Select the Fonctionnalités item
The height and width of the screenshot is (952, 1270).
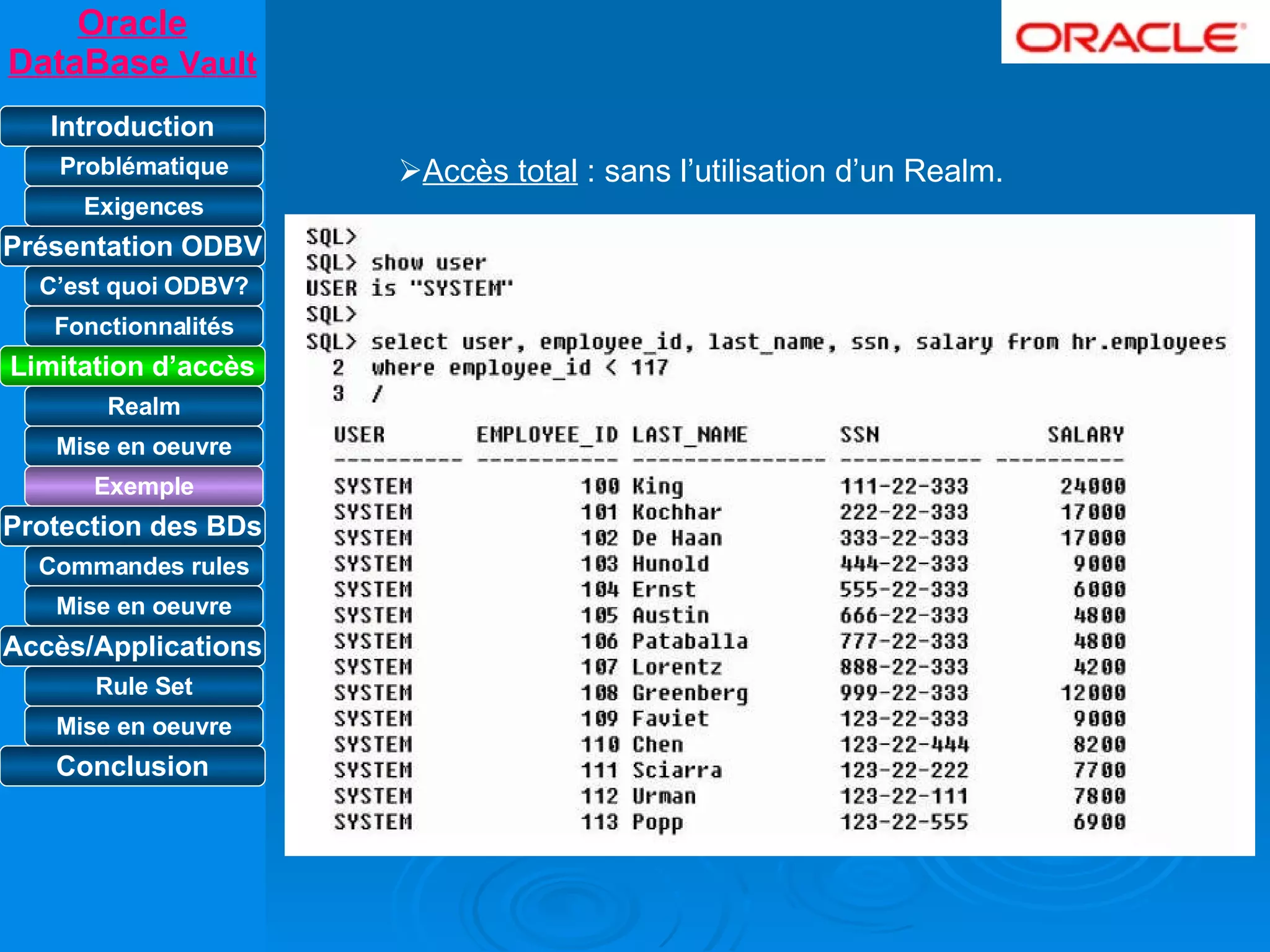(x=144, y=326)
